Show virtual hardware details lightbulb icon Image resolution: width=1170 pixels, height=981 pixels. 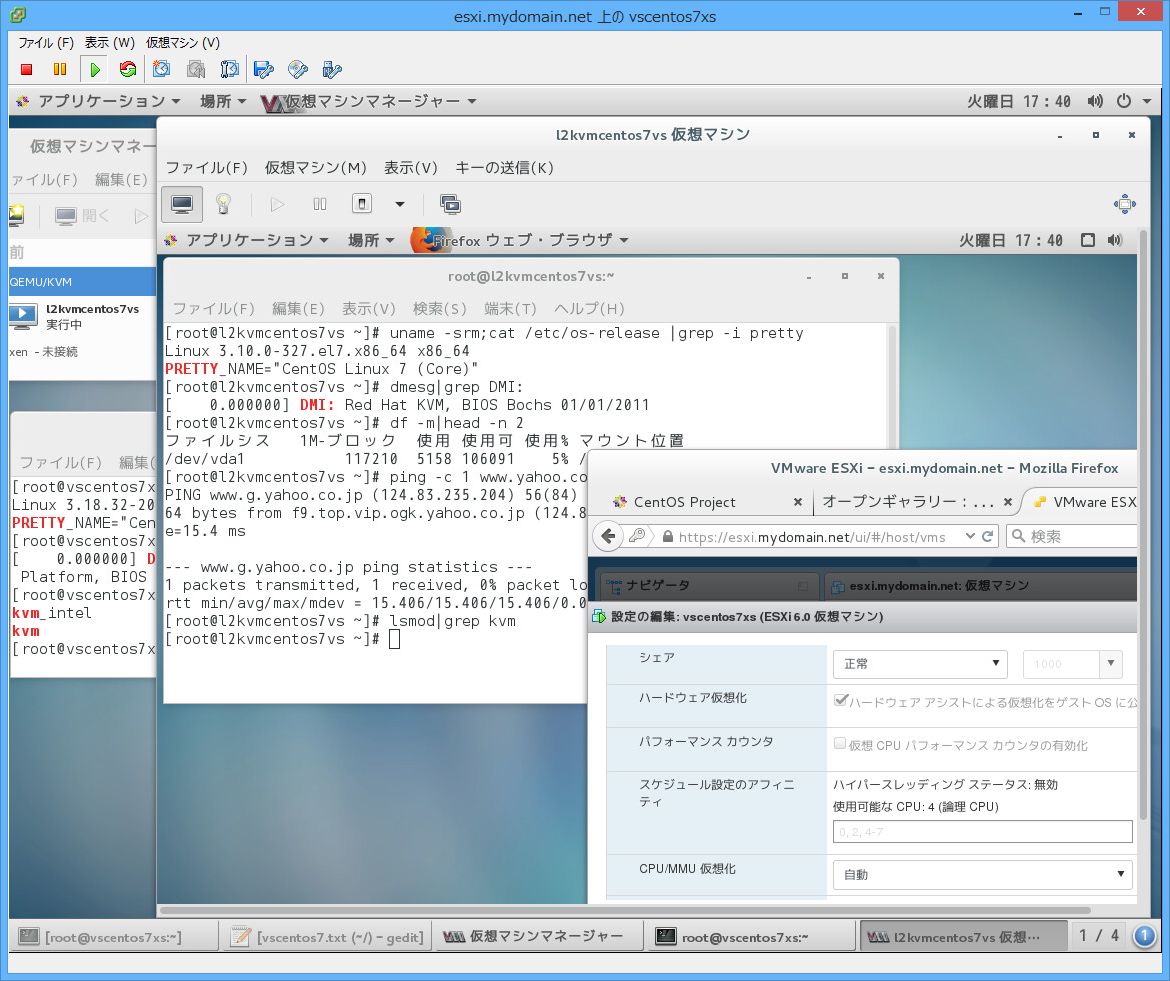223,204
